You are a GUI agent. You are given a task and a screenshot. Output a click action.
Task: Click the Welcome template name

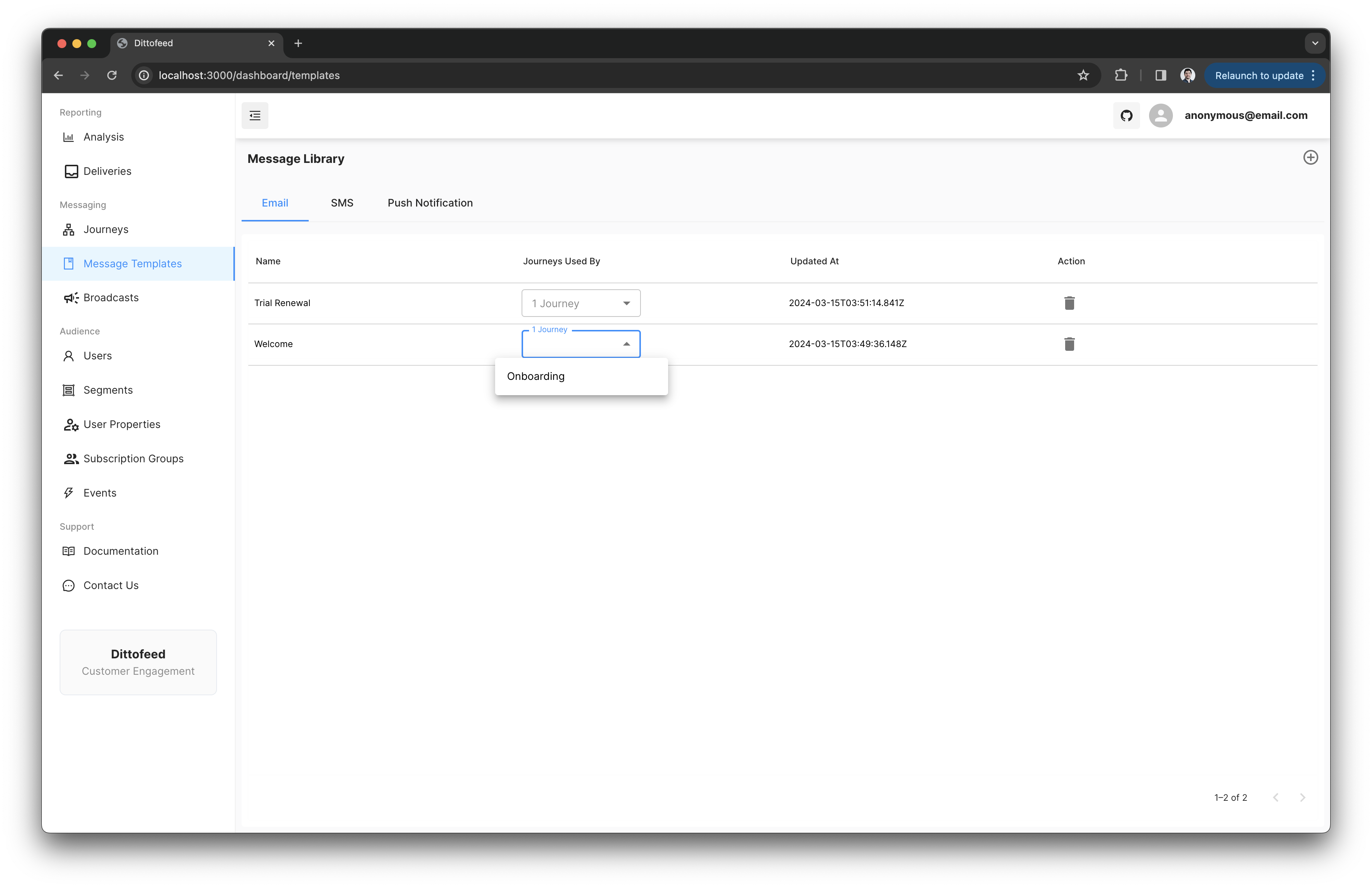[x=273, y=344]
